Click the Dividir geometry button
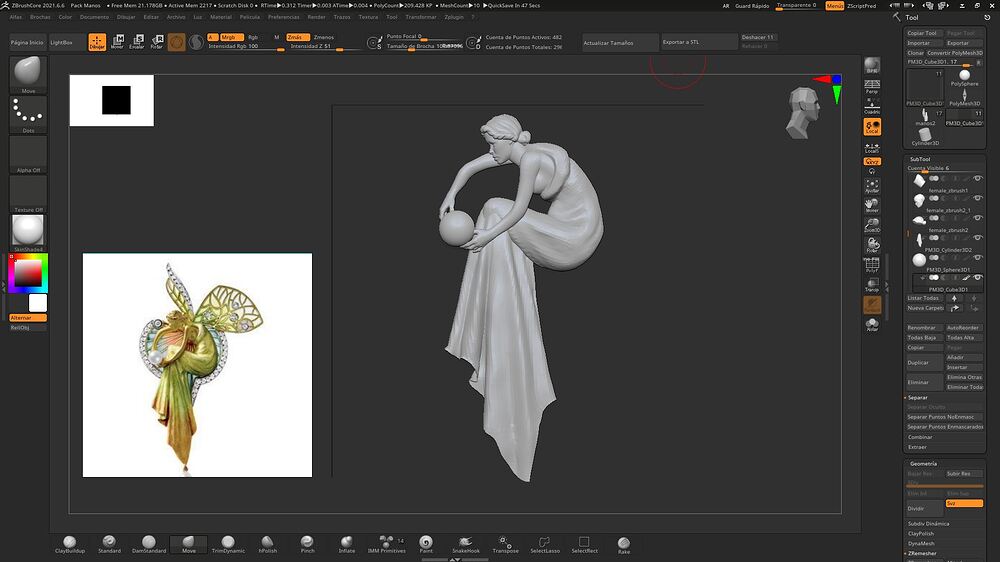Image resolution: width=1000 pixels, height=562 pixels. tap(923, 508)
